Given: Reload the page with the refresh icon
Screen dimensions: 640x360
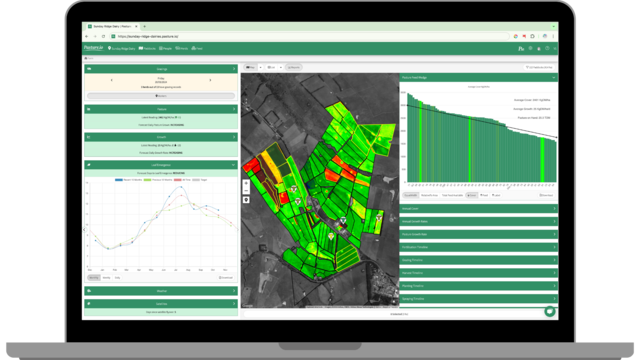Looking at the screenshot, I should (103, 36).
